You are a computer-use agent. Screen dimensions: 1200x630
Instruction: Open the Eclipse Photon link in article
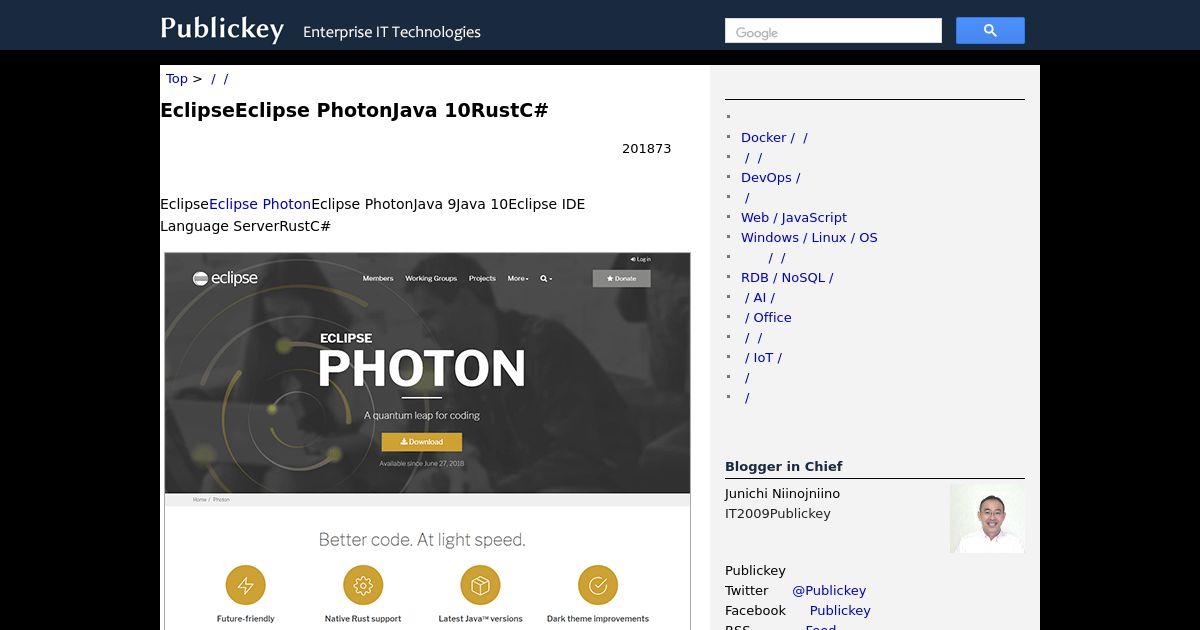click(x=260, y=204)
